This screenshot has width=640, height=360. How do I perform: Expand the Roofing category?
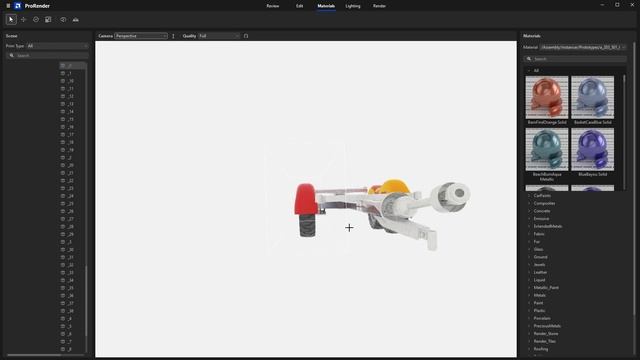(x=529, y=349)
